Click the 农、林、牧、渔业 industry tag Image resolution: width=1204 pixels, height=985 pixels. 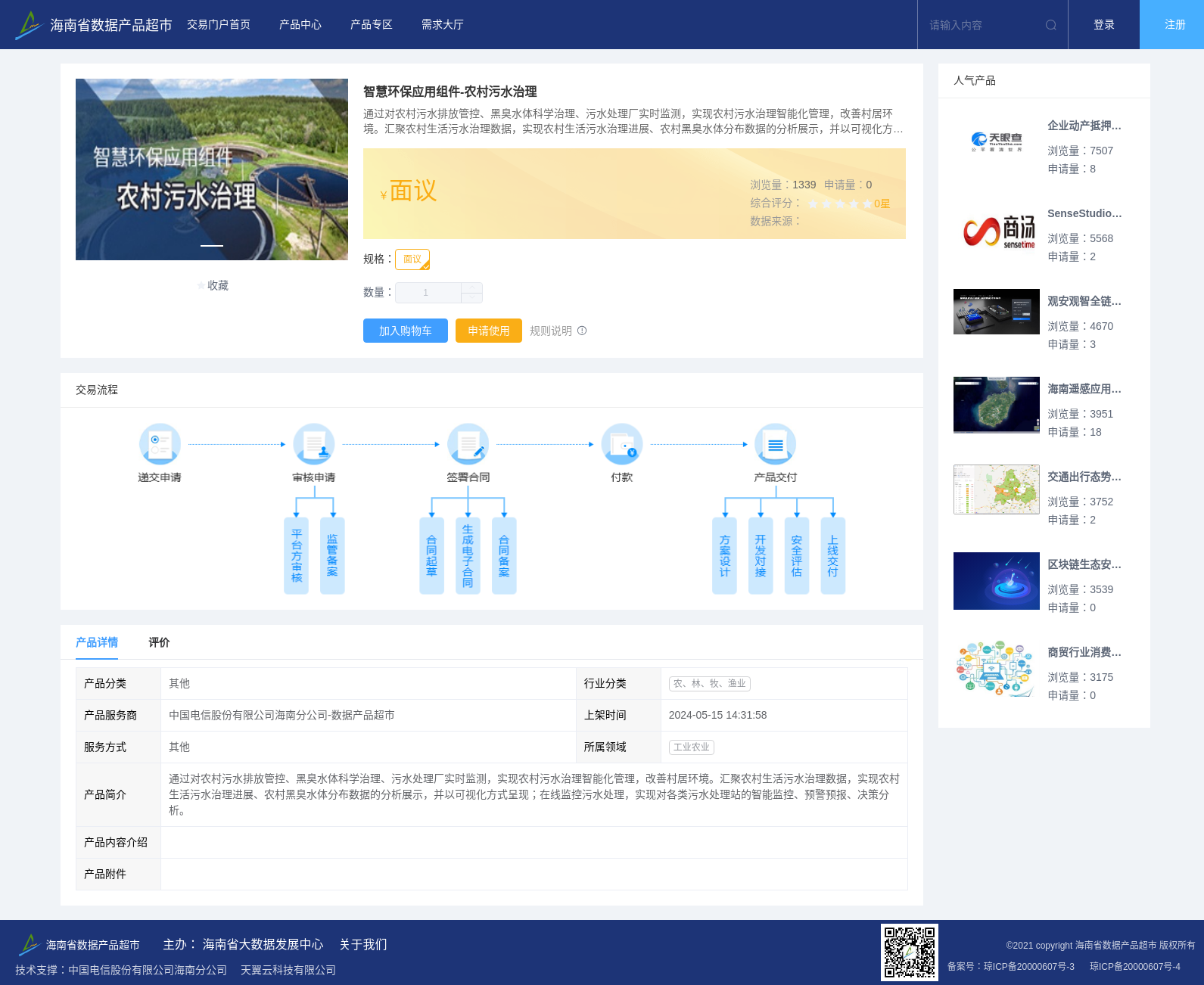click(710, 684)
